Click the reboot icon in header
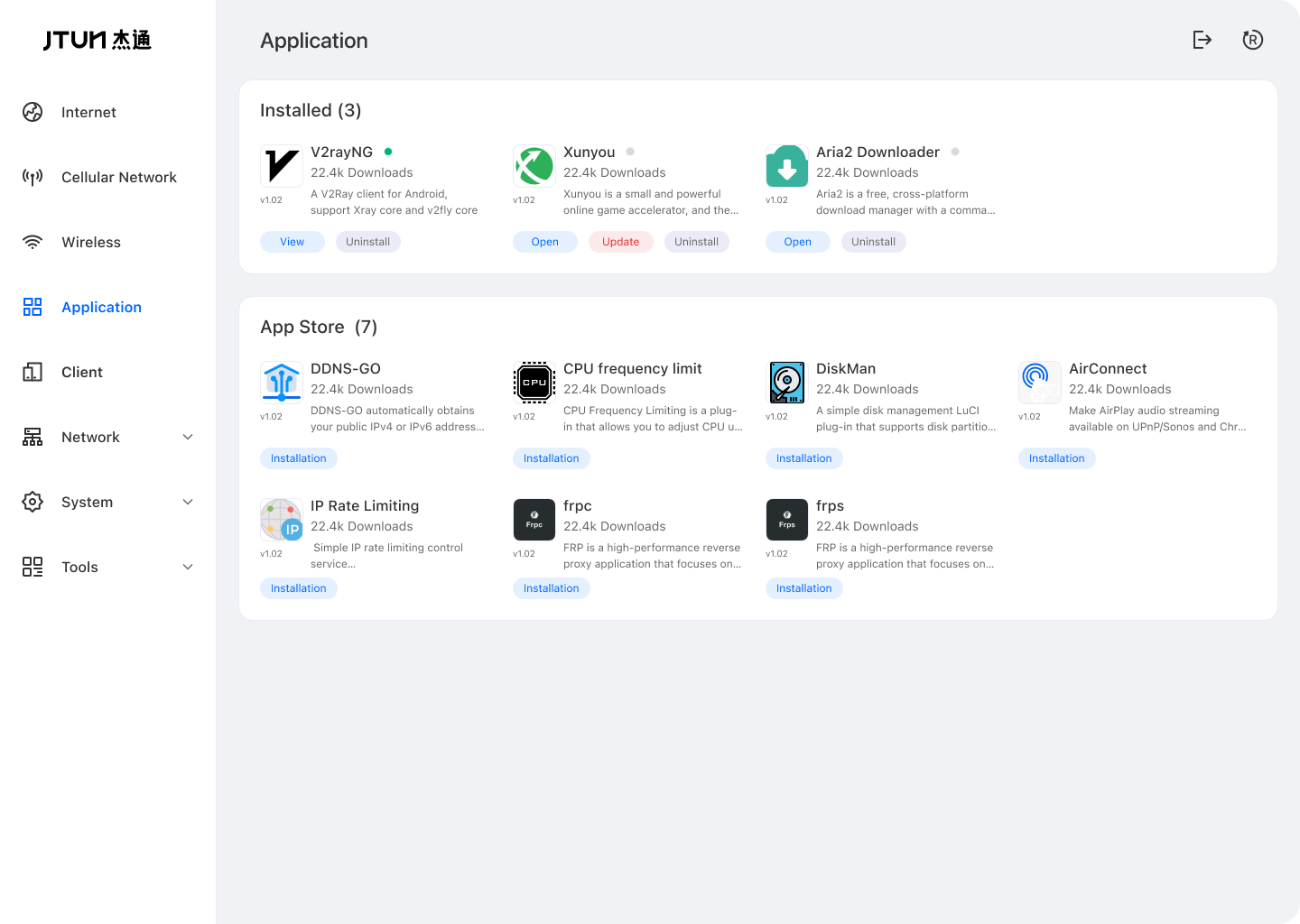Screen dimensions: 1300x924 click(1253, 40)
